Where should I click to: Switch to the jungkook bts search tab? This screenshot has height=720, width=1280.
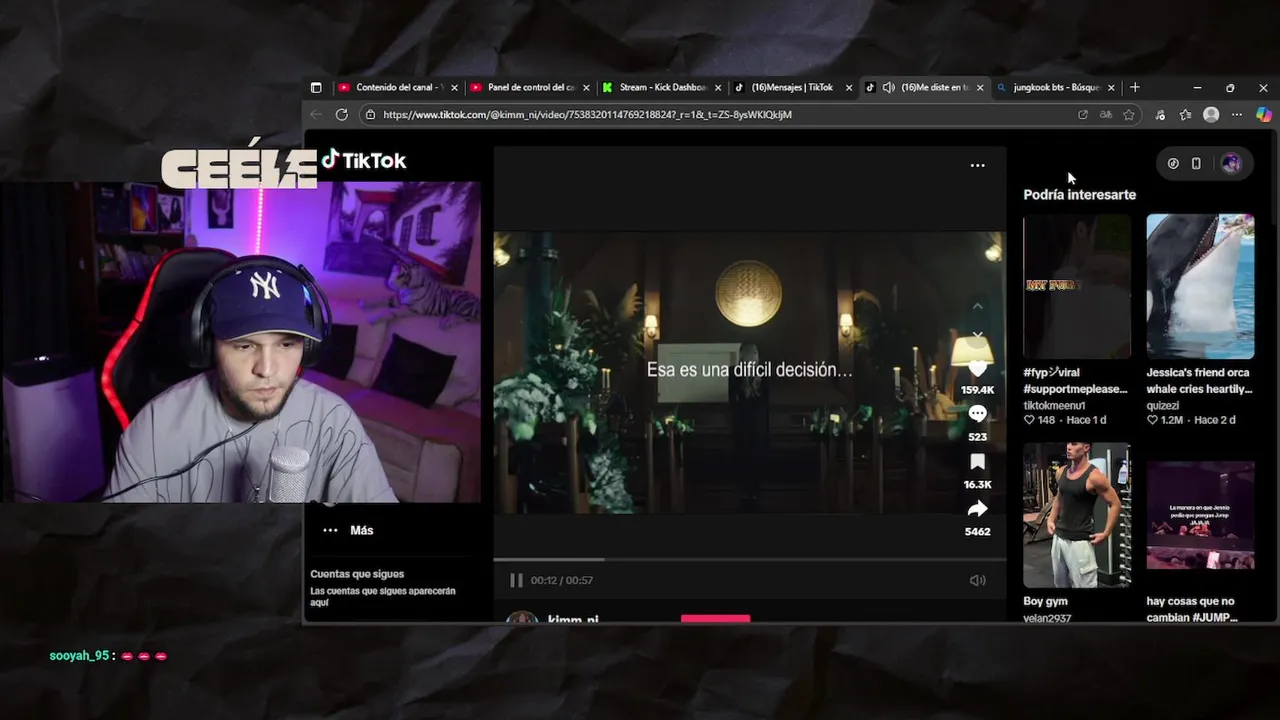click(x=1055, y=88)
